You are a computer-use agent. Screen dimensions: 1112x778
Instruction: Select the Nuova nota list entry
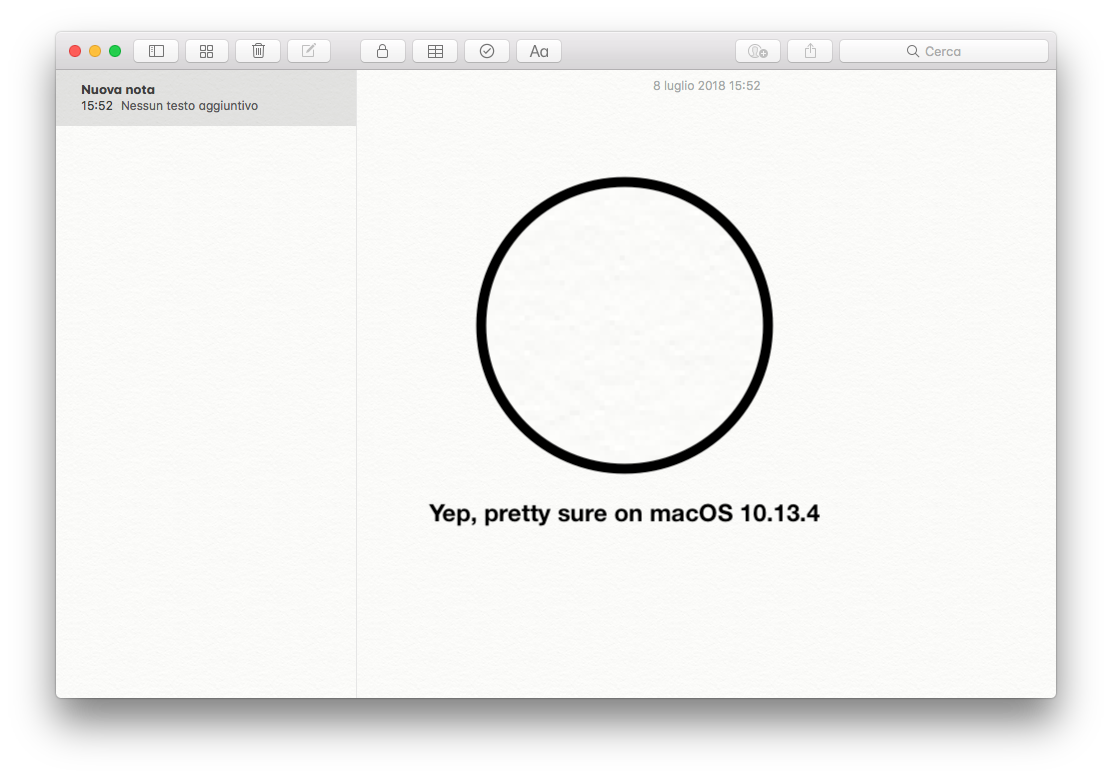click(x=206, y=98)
